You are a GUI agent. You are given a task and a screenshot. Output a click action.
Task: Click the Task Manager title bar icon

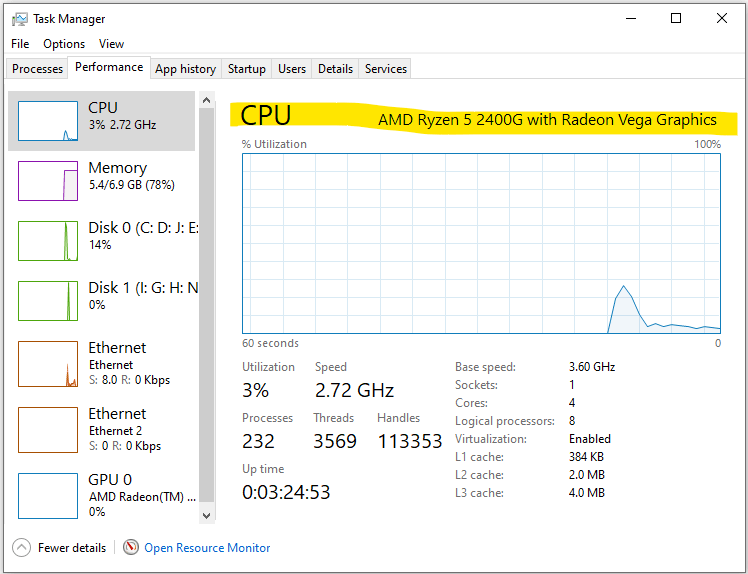[x=20, y=19]
